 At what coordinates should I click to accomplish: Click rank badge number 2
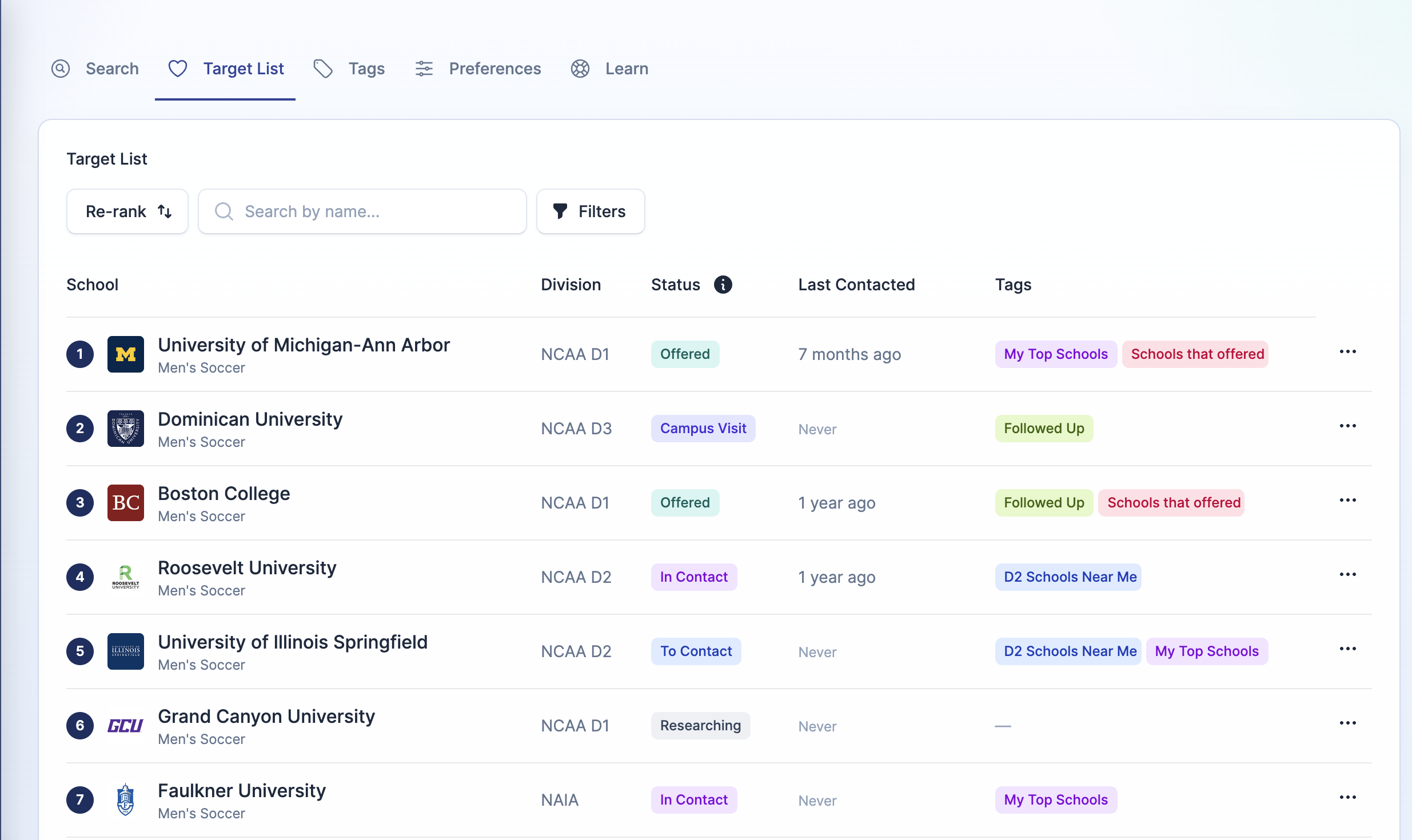80,429
